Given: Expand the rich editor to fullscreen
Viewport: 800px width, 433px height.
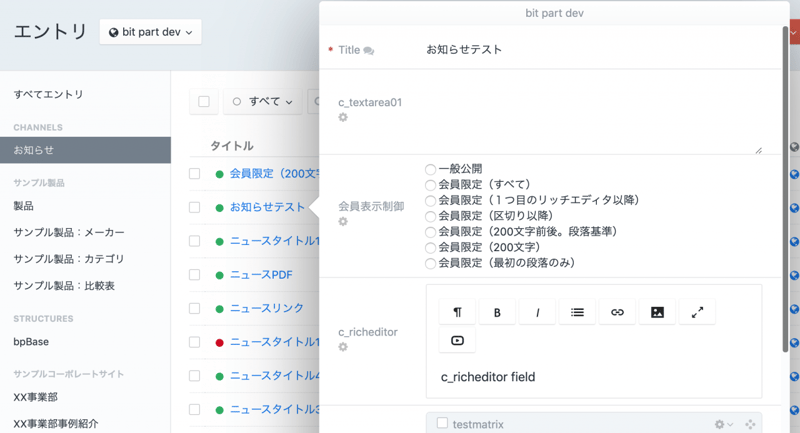Looking at the screenshot, I should tap(697, 312).
